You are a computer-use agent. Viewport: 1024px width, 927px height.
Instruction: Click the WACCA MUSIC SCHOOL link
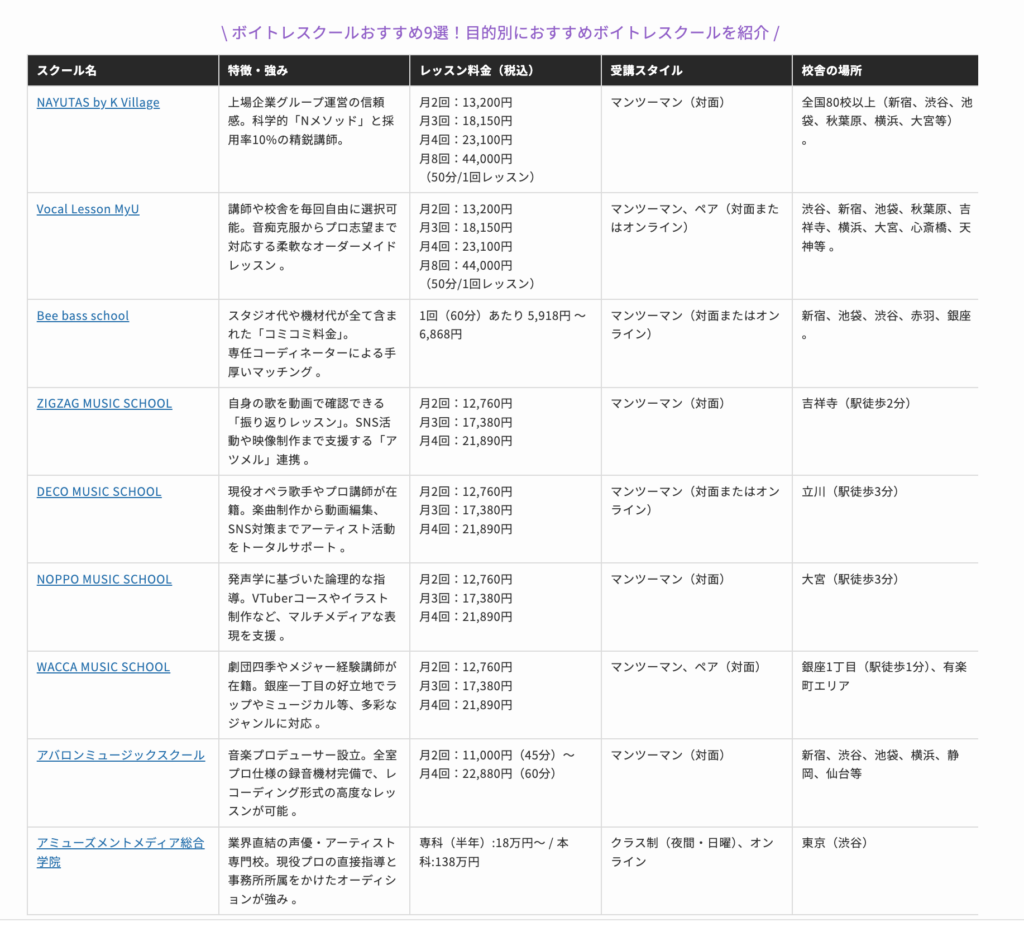[103, 667]
